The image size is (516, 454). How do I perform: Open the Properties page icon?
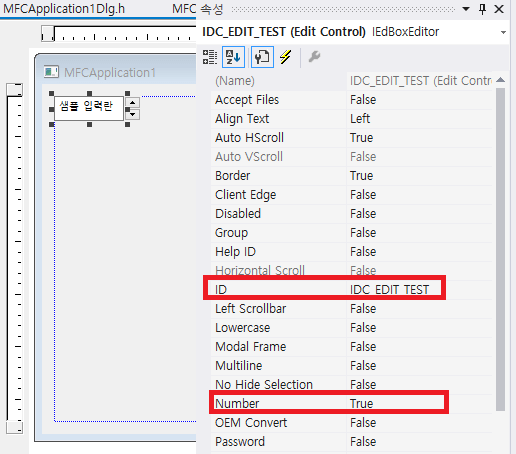tap(262, 57)
